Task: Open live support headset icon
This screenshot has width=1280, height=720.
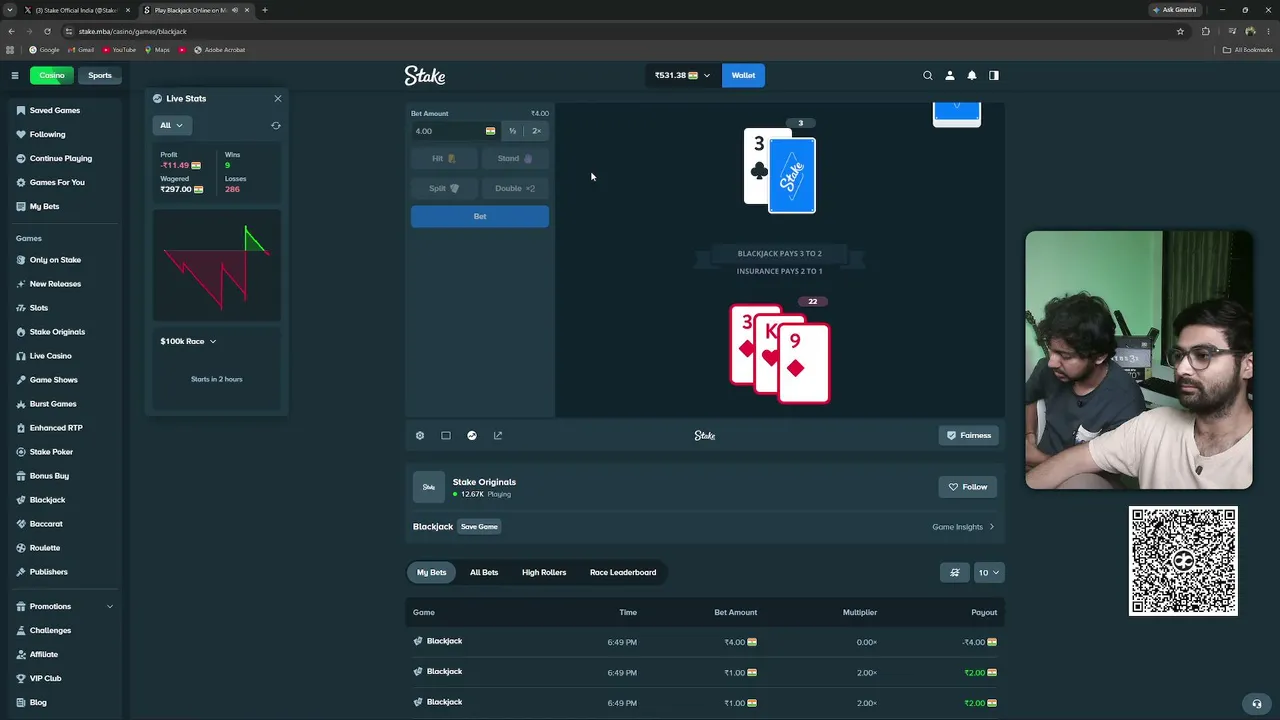Action: coord(1257,703)
